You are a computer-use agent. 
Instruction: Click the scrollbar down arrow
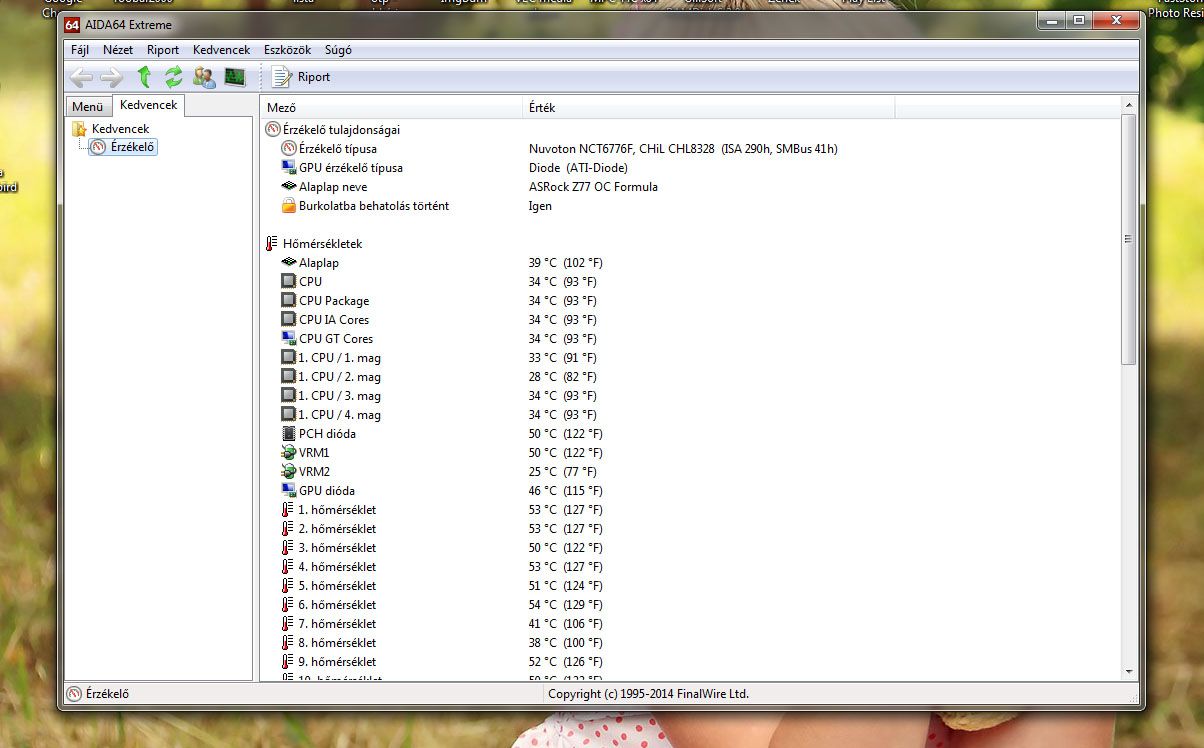point(1129,672)
